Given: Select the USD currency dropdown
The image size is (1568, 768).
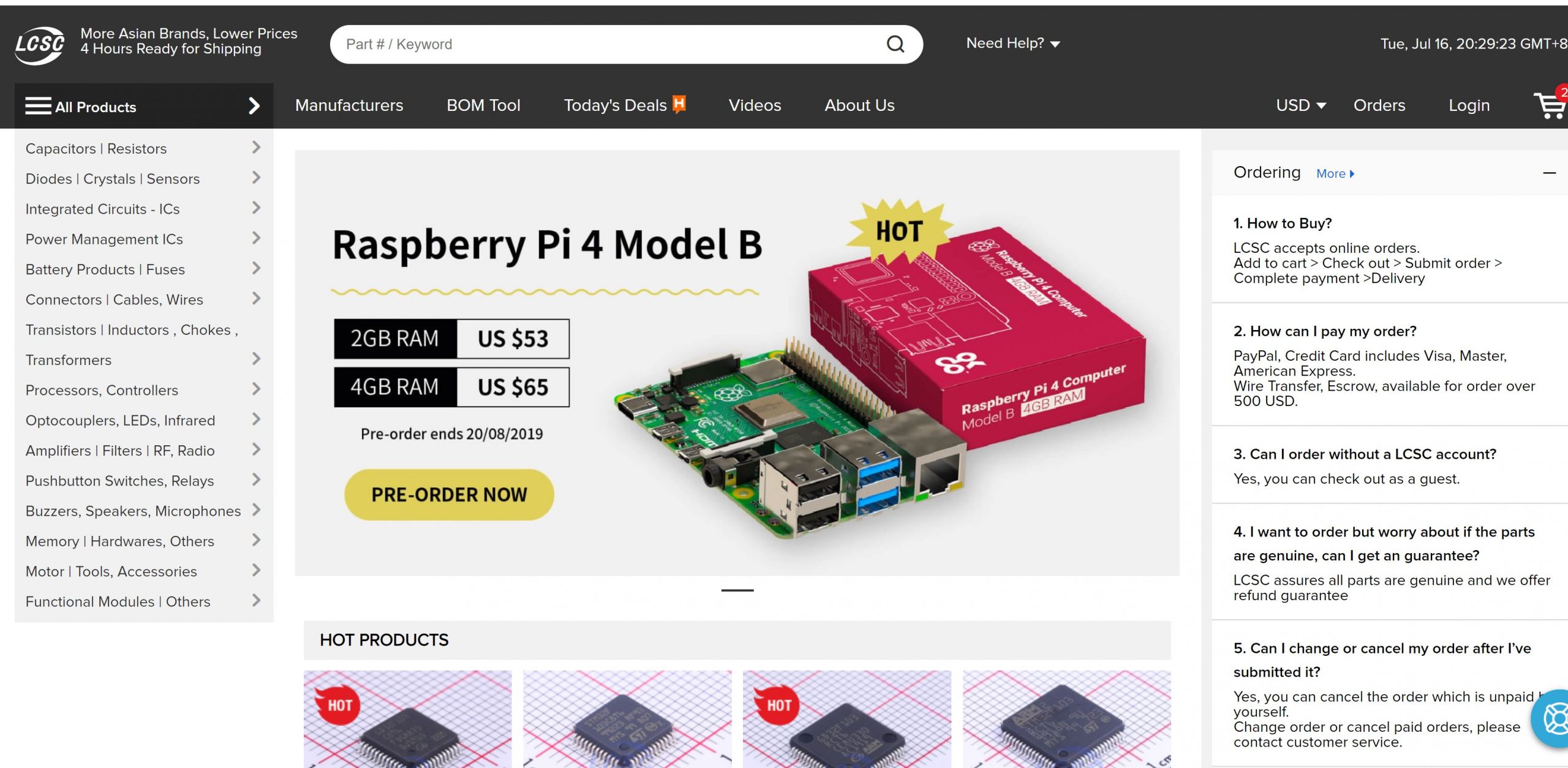Looking at the screenshot, I should click(x=1299, y=105).
